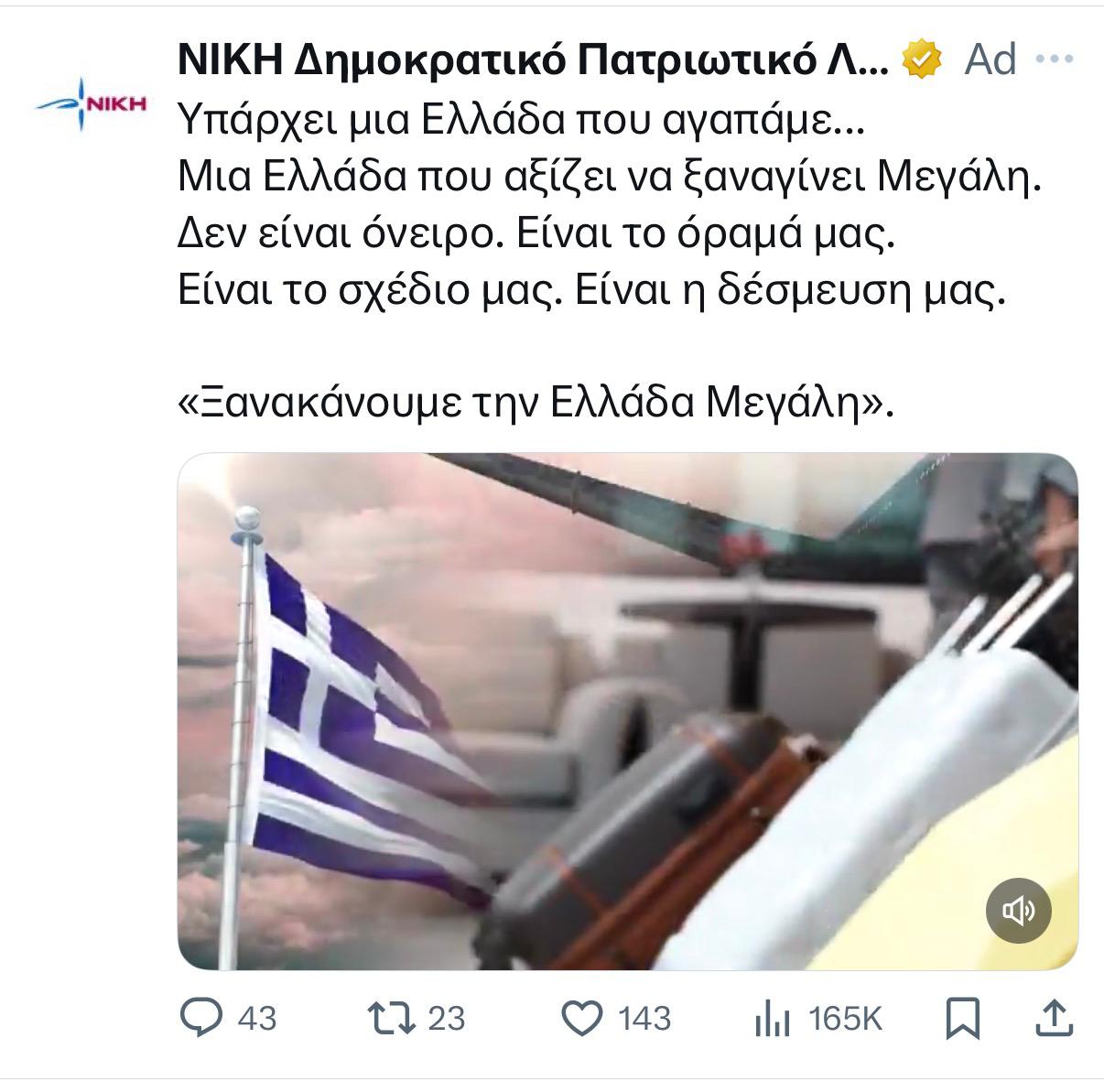
Task: Click the line Δεν είναι όνειρο
Action: tap(535, 235)
